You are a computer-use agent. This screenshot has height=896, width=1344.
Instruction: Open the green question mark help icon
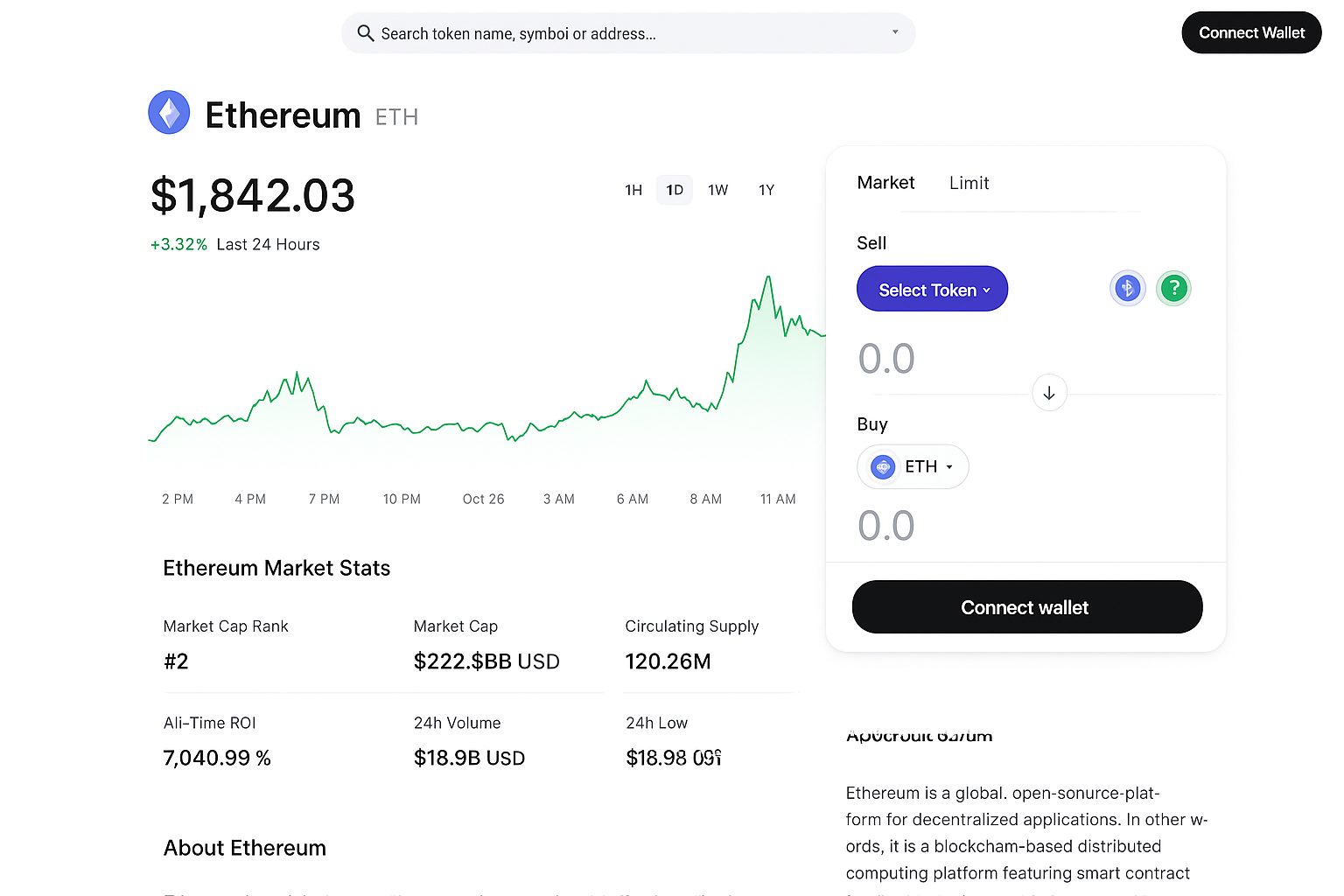pos(1173,288)
